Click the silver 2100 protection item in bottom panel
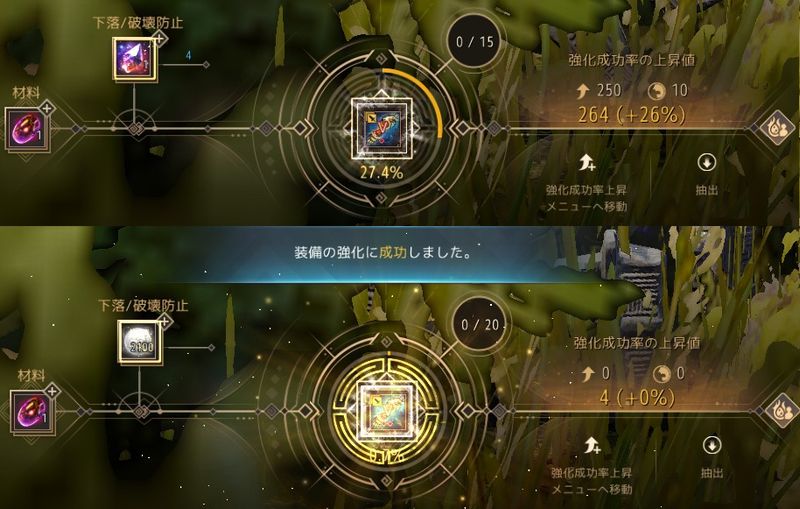Viewport: 800px width, 509px height. tap(139, 342)
